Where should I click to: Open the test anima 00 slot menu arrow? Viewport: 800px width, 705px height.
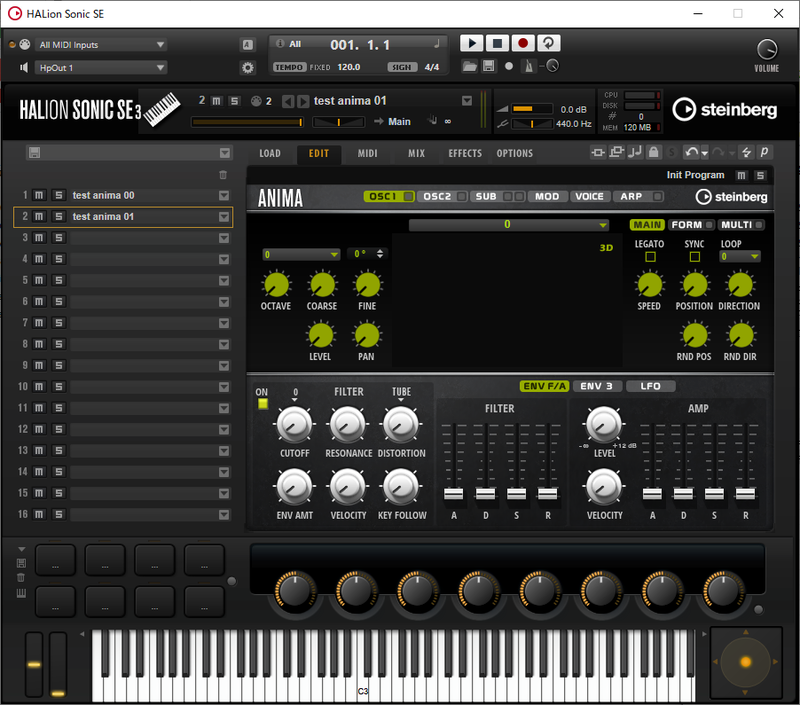(x=224, y=195)
